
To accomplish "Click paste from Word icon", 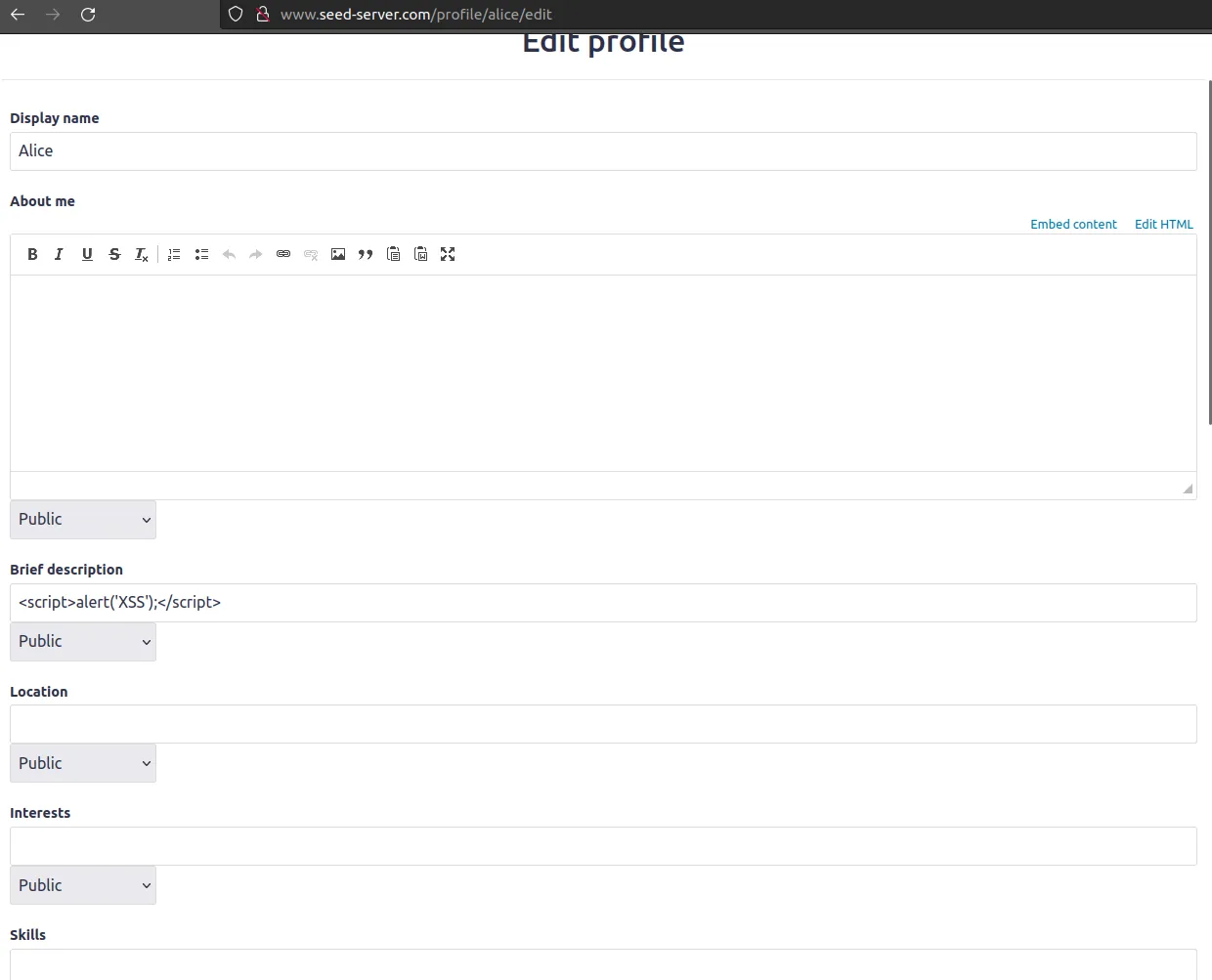I will (420, 254).
